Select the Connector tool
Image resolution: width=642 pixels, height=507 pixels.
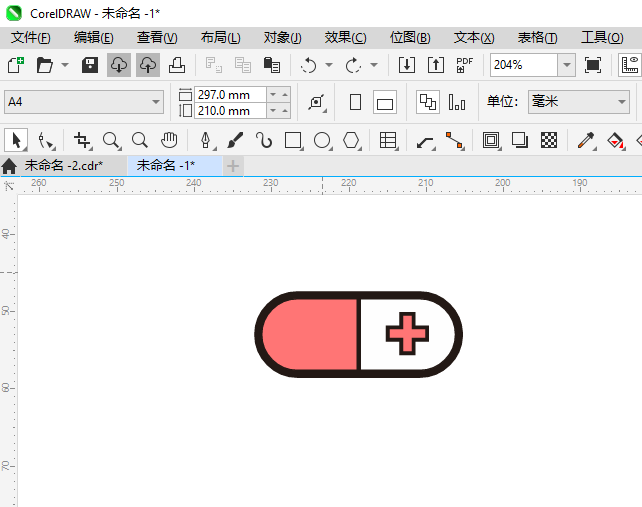455,140
